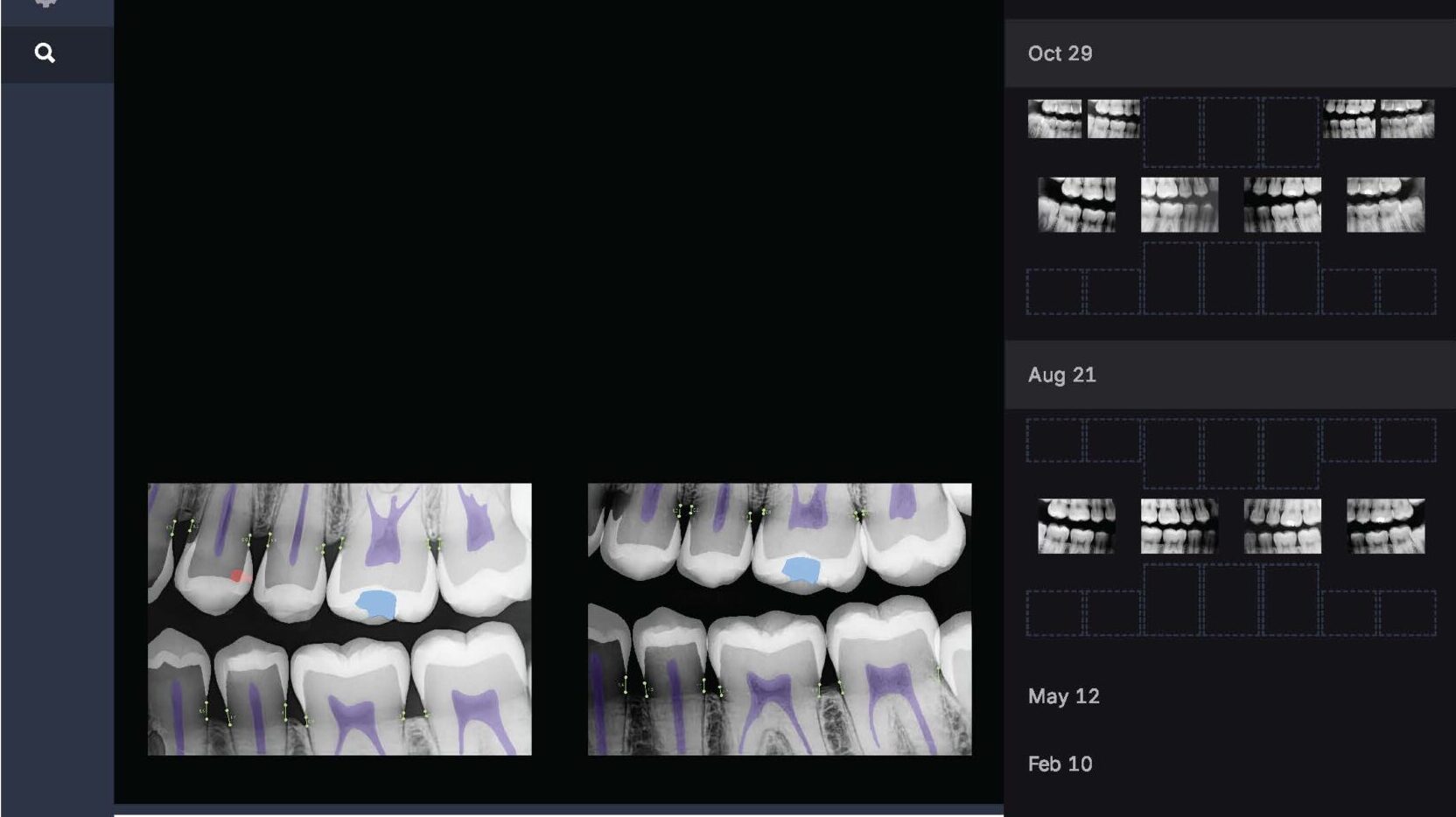Select the right bitewing x-ray image
1456x817 pixels.
coord(780,619)
